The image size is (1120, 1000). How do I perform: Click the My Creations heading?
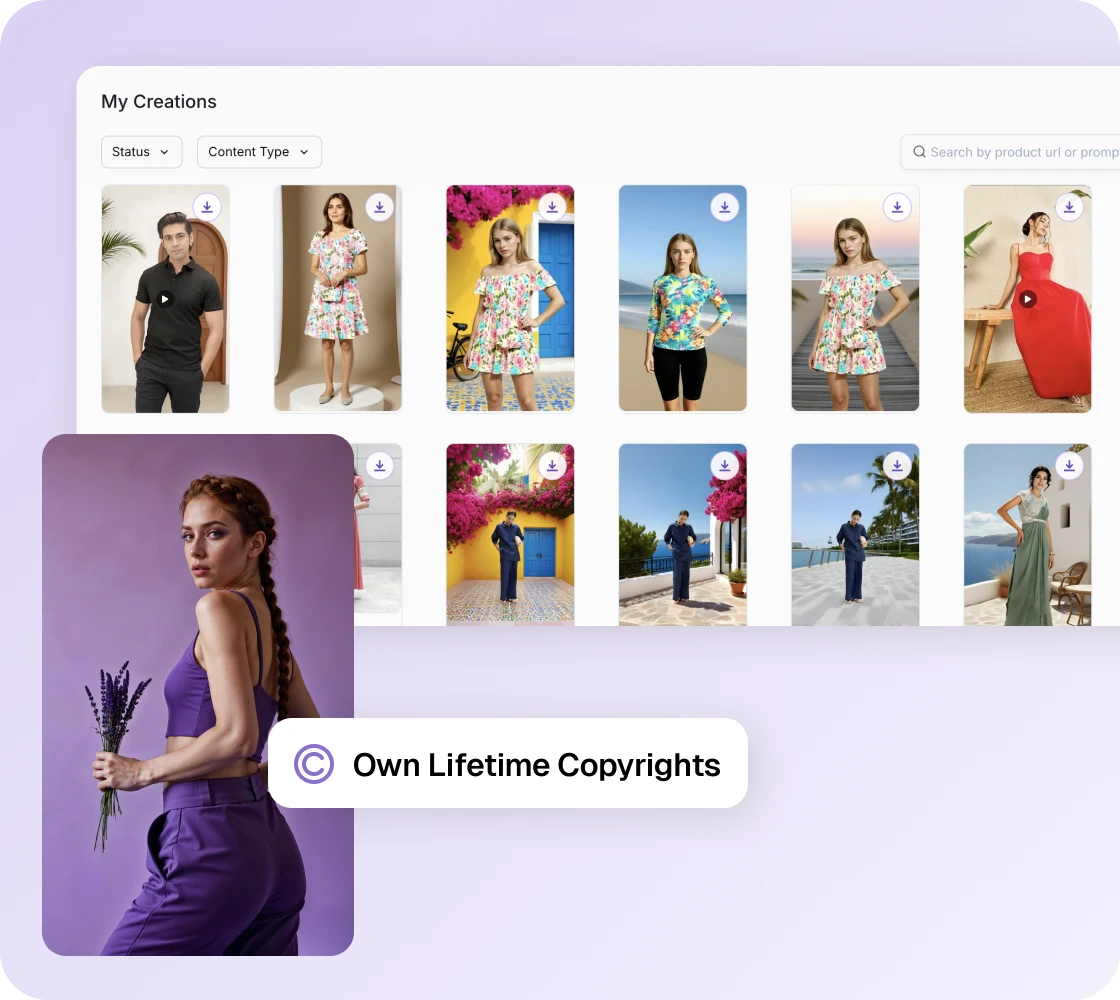159,101
